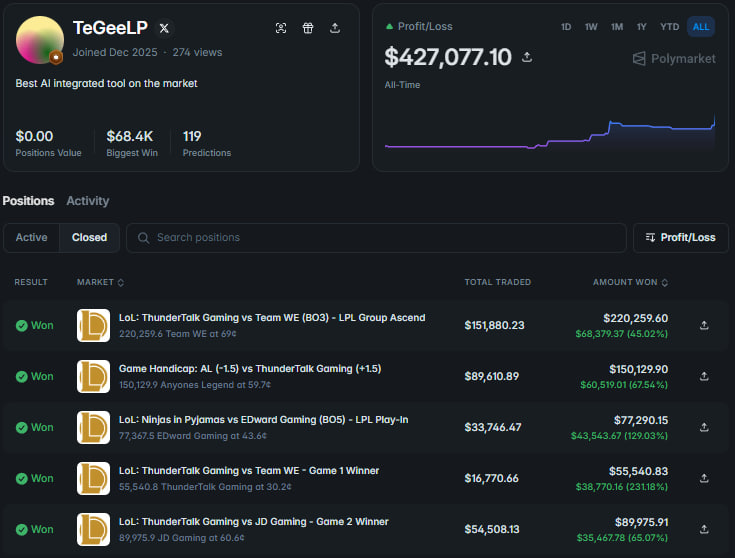Viewport: 735px width, 558px height.
Task: Click the $89,610.89 total traded value
Action: coord(491,377)
